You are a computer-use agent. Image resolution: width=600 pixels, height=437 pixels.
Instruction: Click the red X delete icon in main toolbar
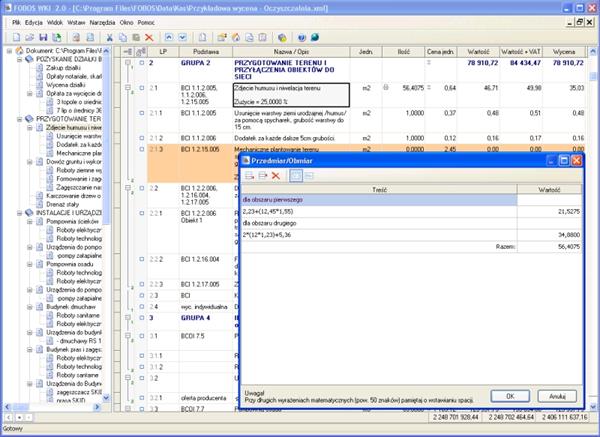[x=149, y=37]
